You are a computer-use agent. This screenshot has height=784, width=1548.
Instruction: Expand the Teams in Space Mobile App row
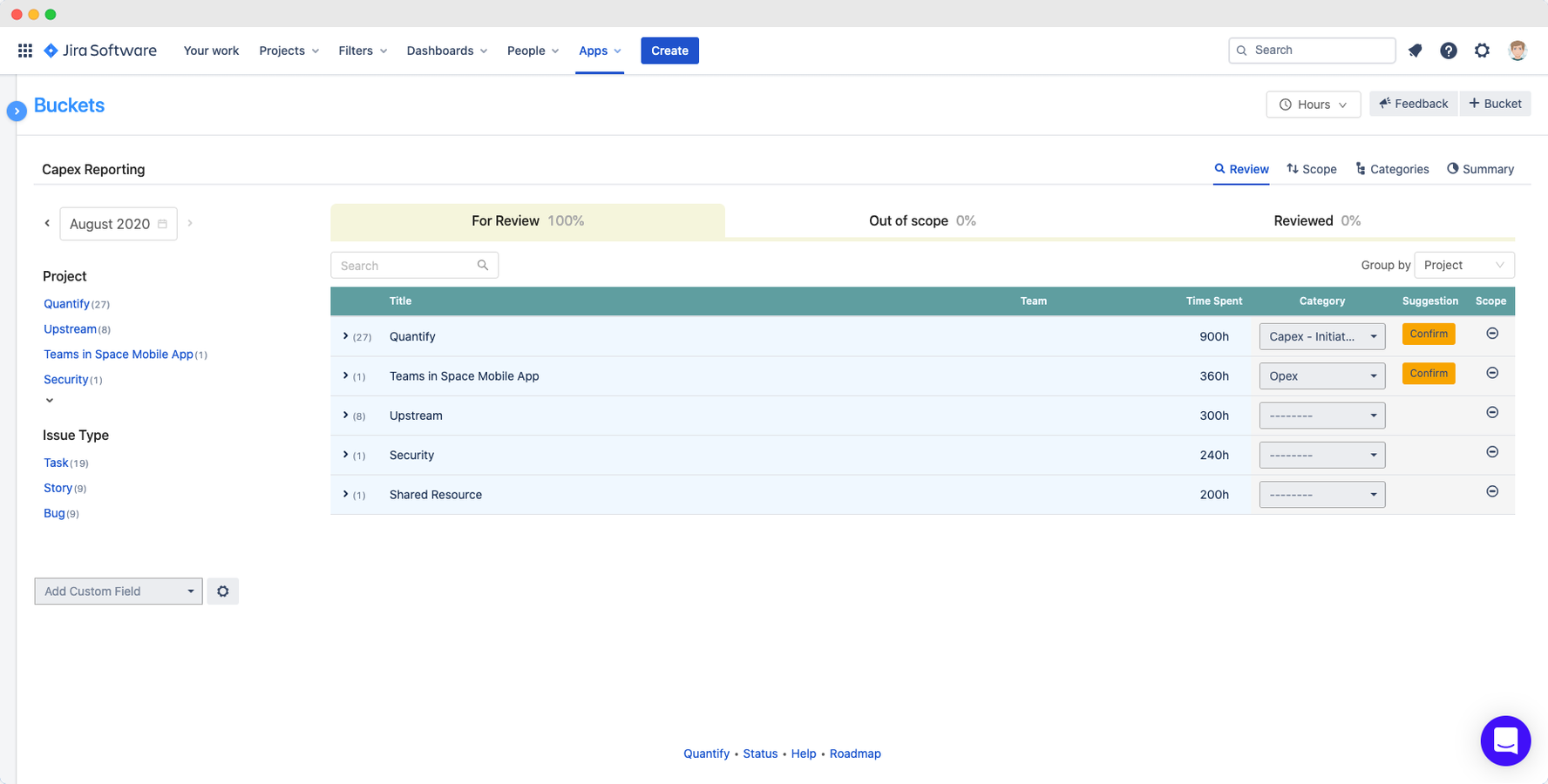pos(346,375)
